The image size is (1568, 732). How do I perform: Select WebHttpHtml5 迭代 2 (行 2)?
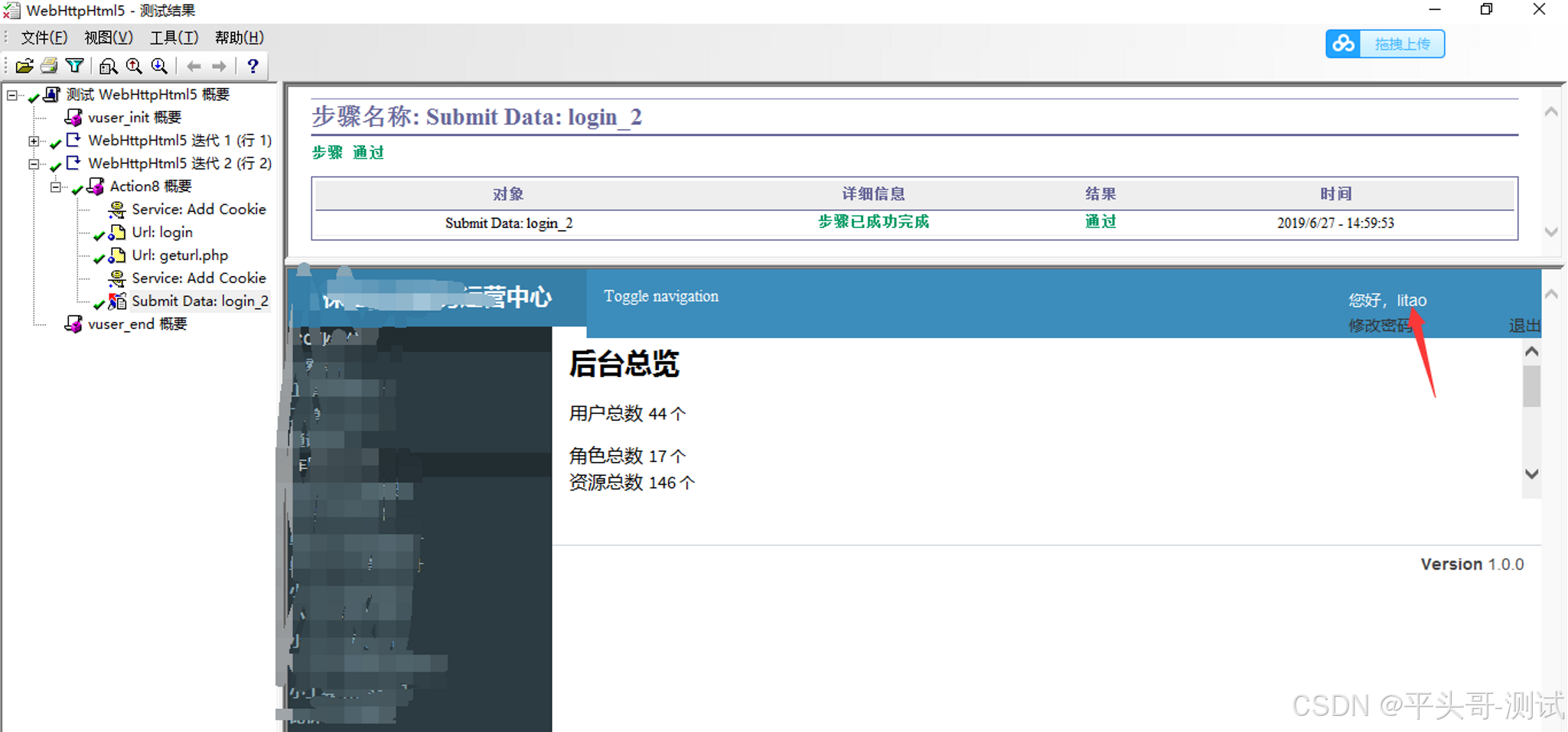tap(180, 163)
